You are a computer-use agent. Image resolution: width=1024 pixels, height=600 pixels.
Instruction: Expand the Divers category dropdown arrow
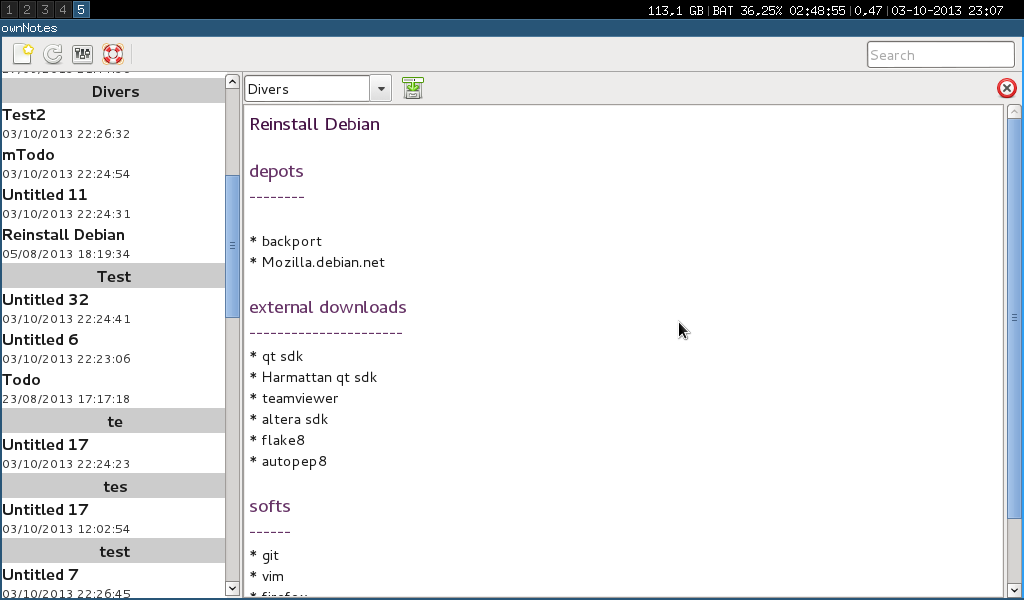pos(380,89)
